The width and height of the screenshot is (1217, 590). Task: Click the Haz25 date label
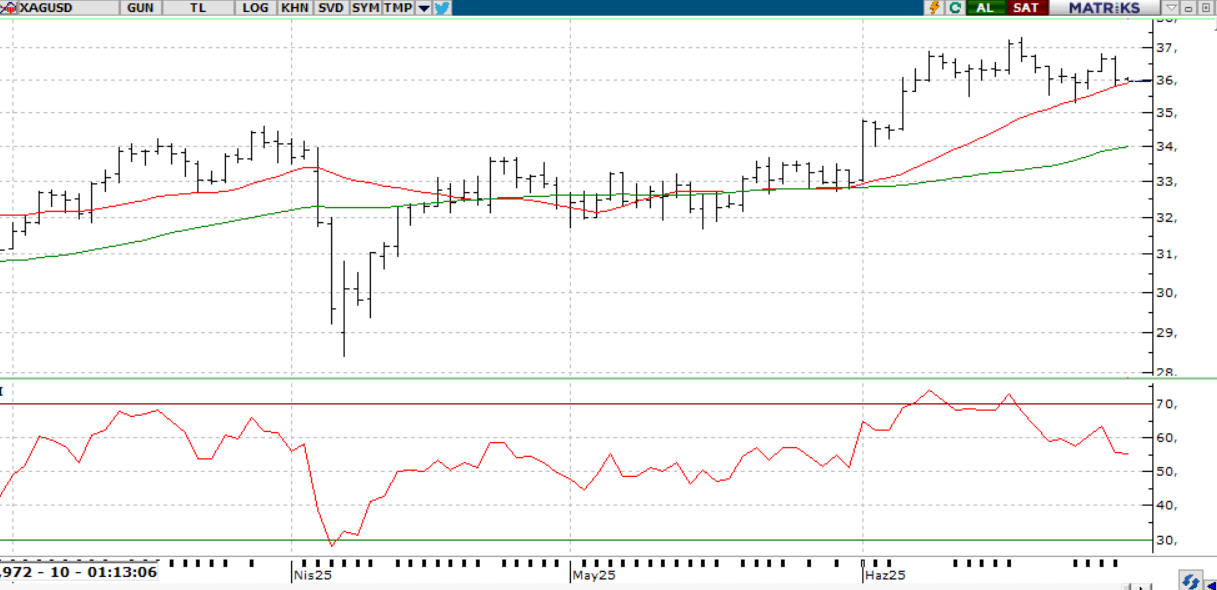click(885, 576)
